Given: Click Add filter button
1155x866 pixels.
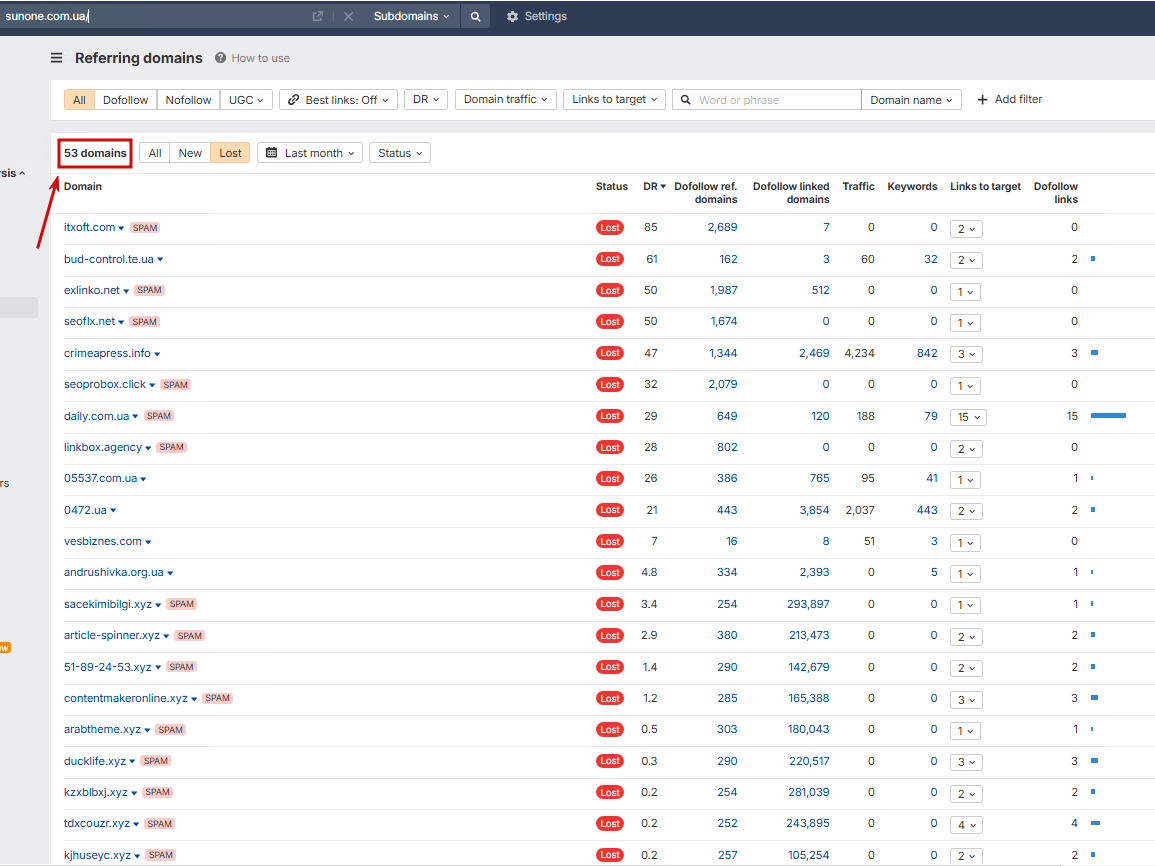Looking at the screenshot, I should [1009, 99].
